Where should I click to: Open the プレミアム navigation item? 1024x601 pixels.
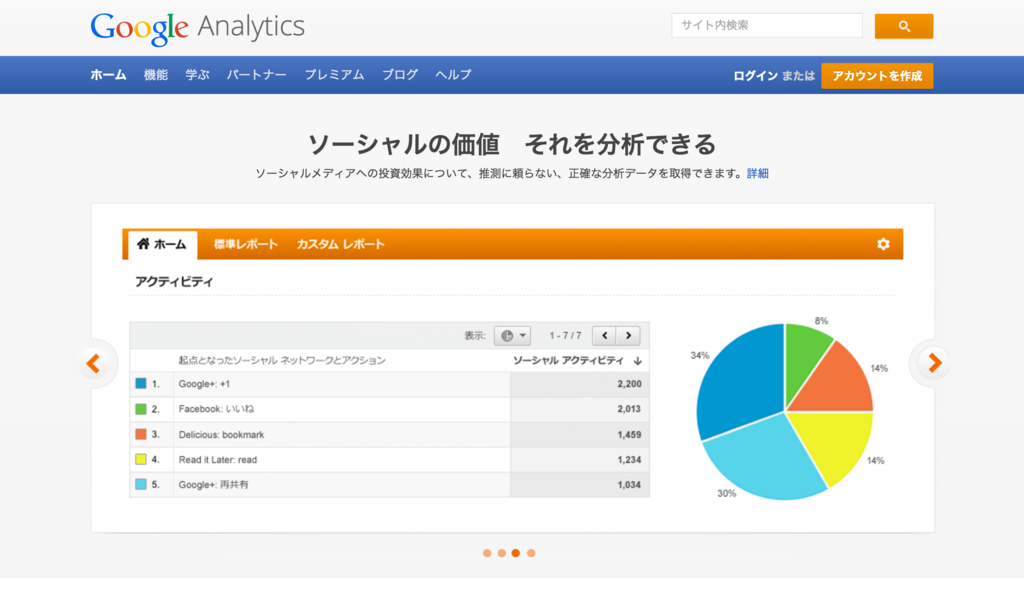[x=334, y=75]
